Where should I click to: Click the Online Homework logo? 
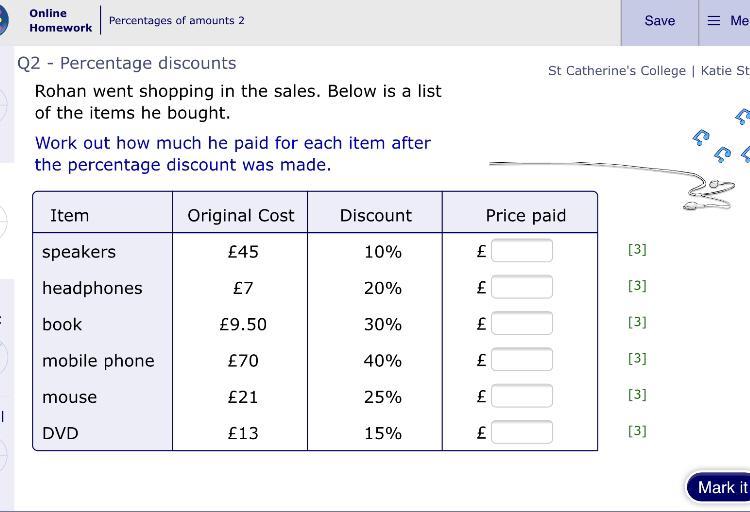(60, 21)
